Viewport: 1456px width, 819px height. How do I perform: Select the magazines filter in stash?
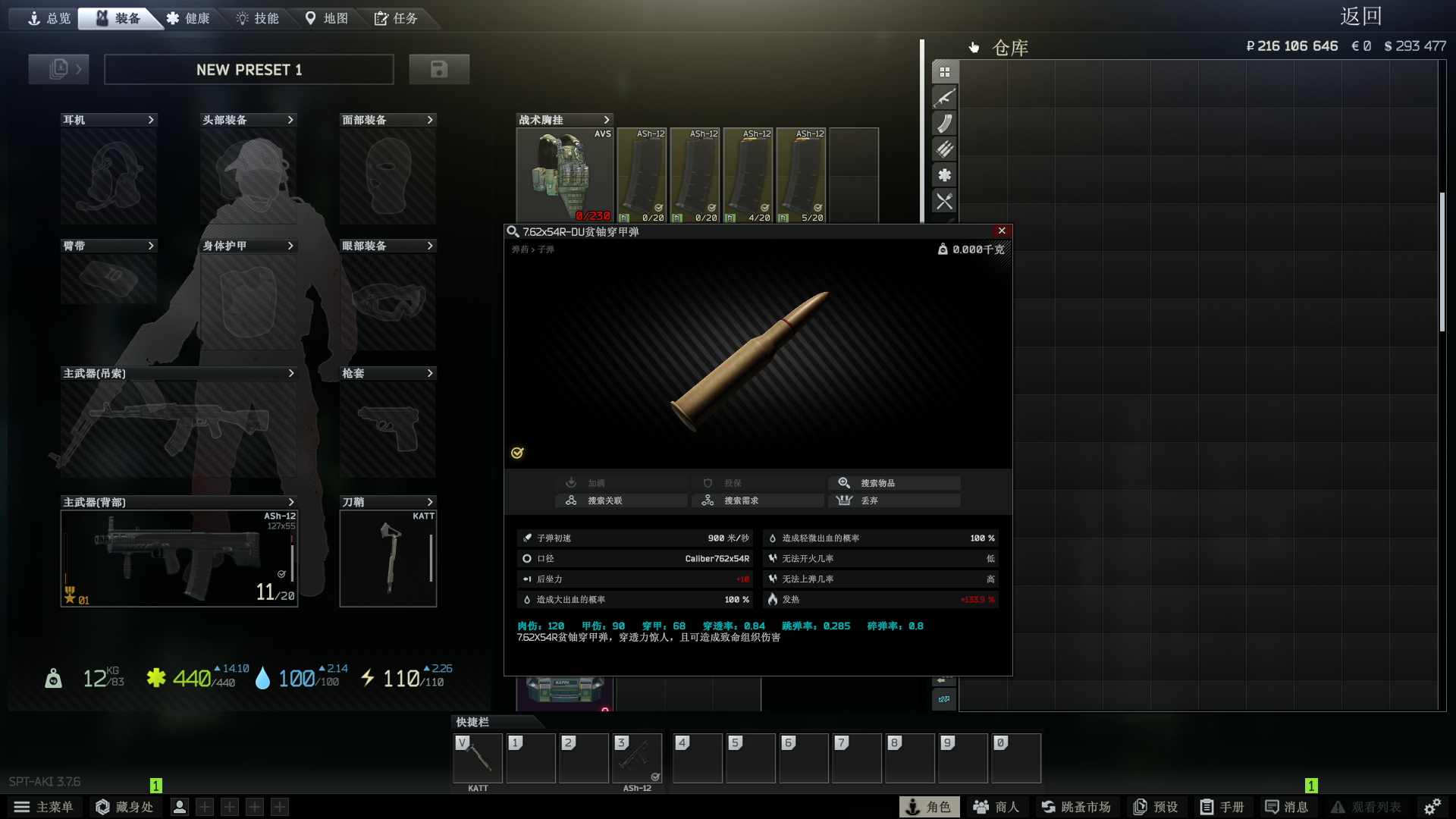[x=944, y=124]
